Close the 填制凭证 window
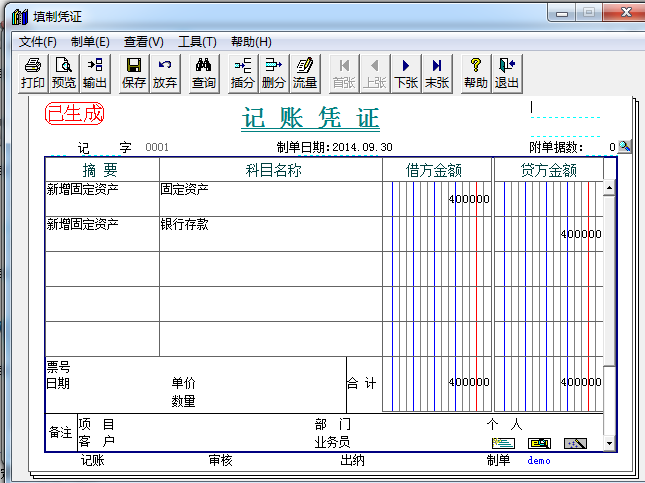This screenshot has width=645, height=483. (625, 12)
